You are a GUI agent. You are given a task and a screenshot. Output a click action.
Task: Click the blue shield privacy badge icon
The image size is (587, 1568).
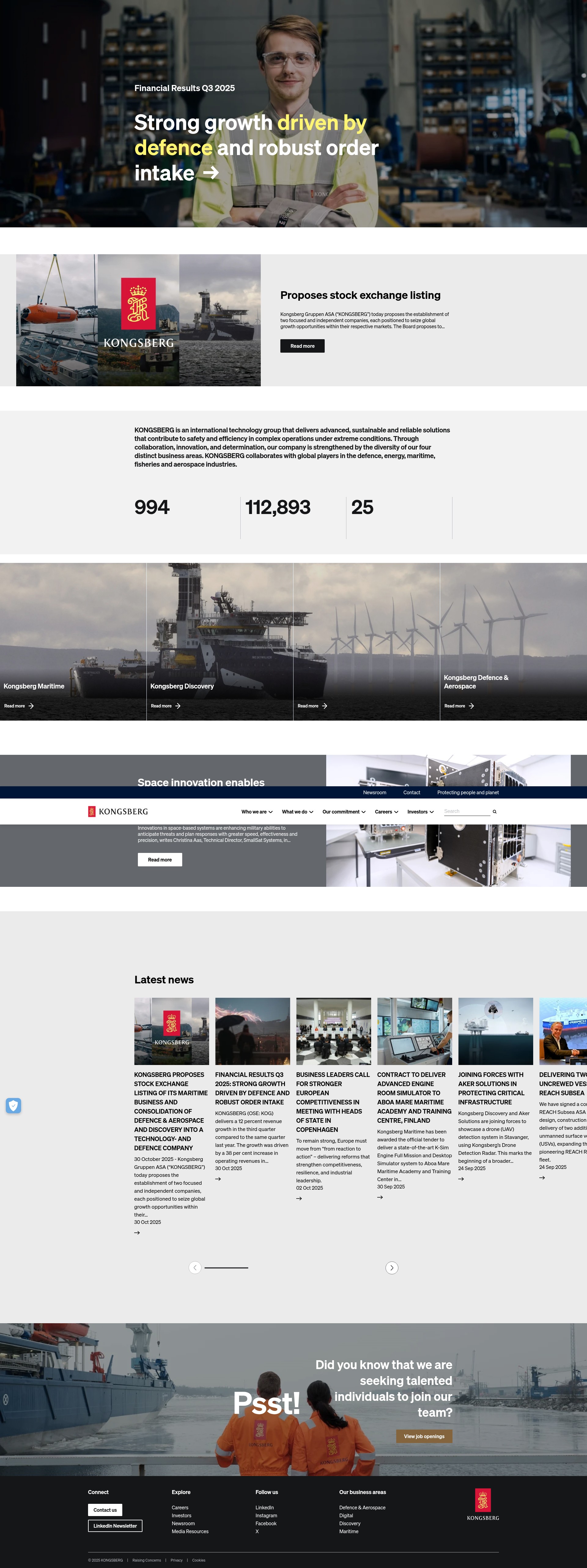pyautogui.click(x=13, y=1105)
